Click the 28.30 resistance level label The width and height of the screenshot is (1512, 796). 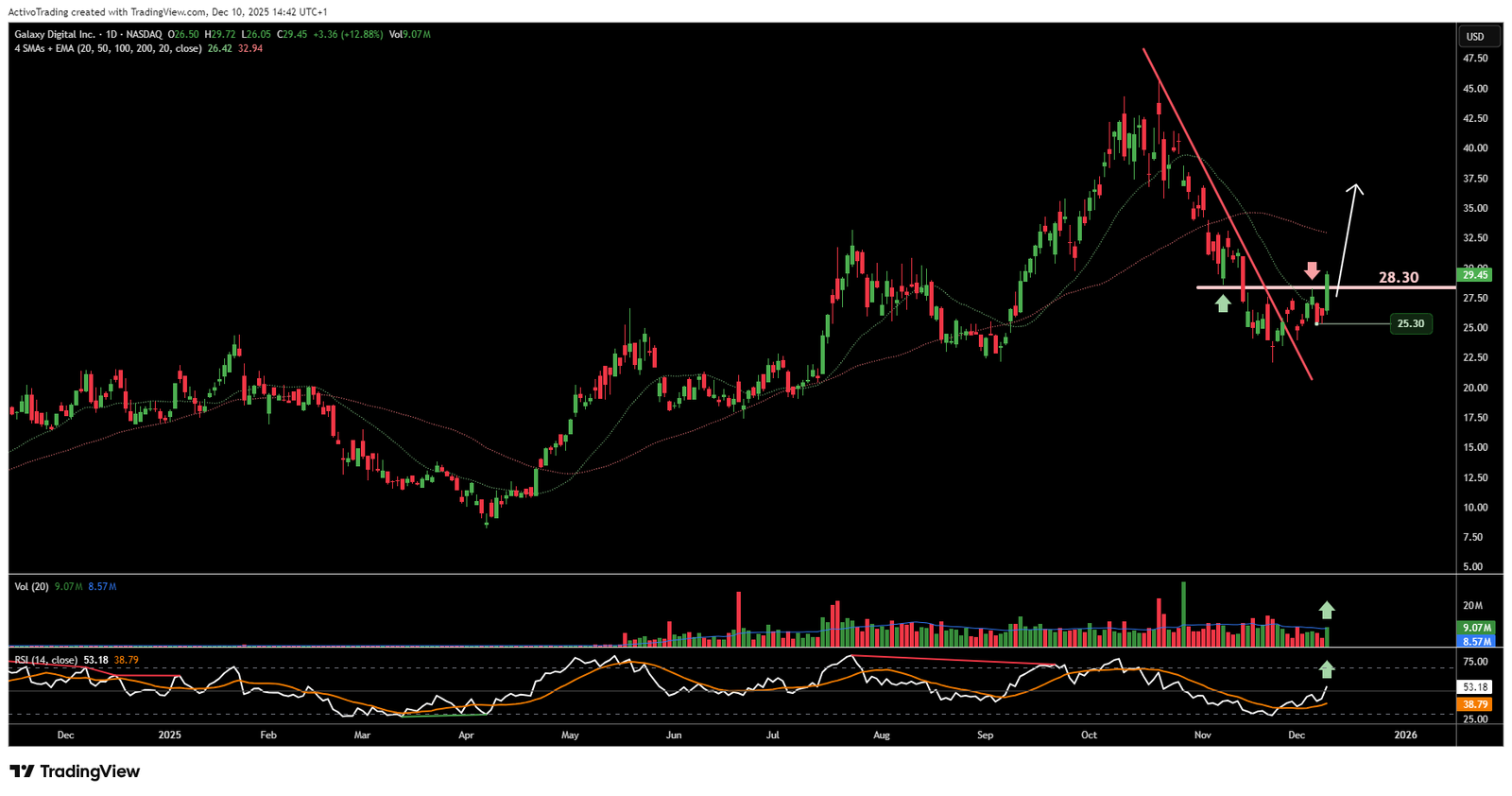click(x=1398, y=278)
